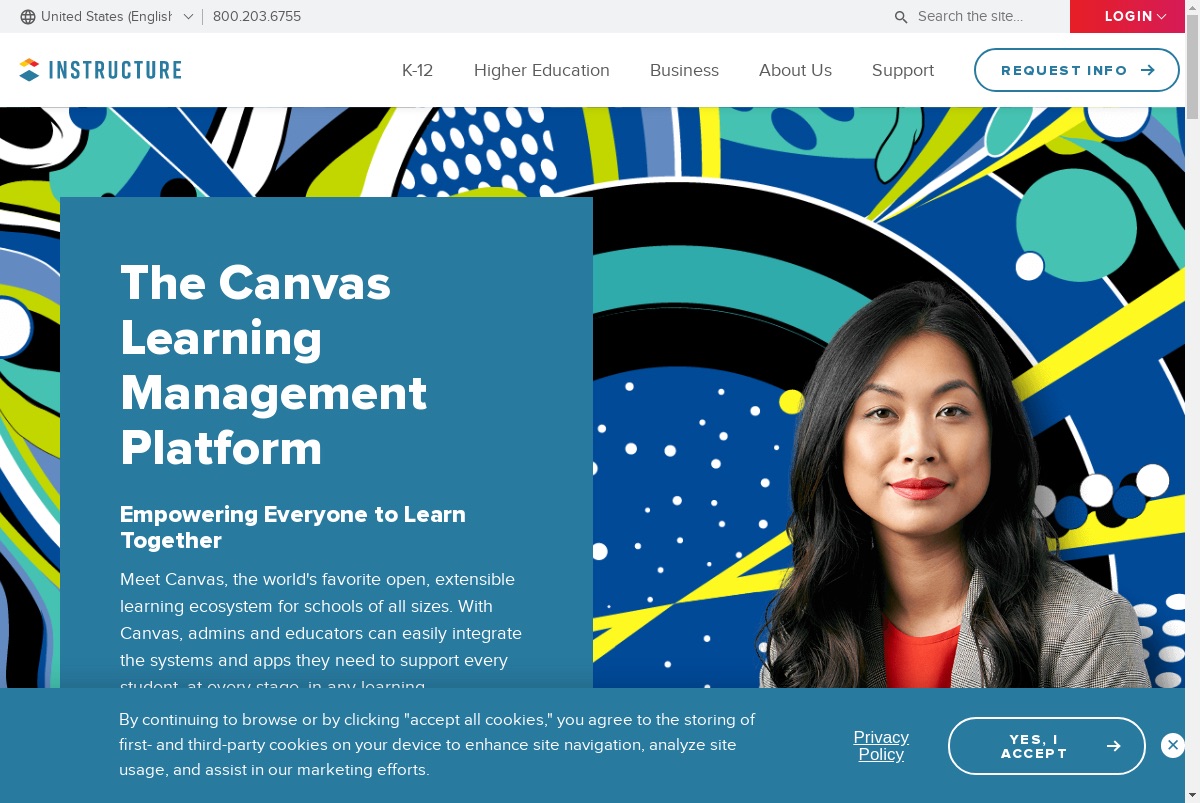Image resolution: width=1200 pixels, height=803 pixels.
Task: Open the Support menu
Action: point(903,70)
